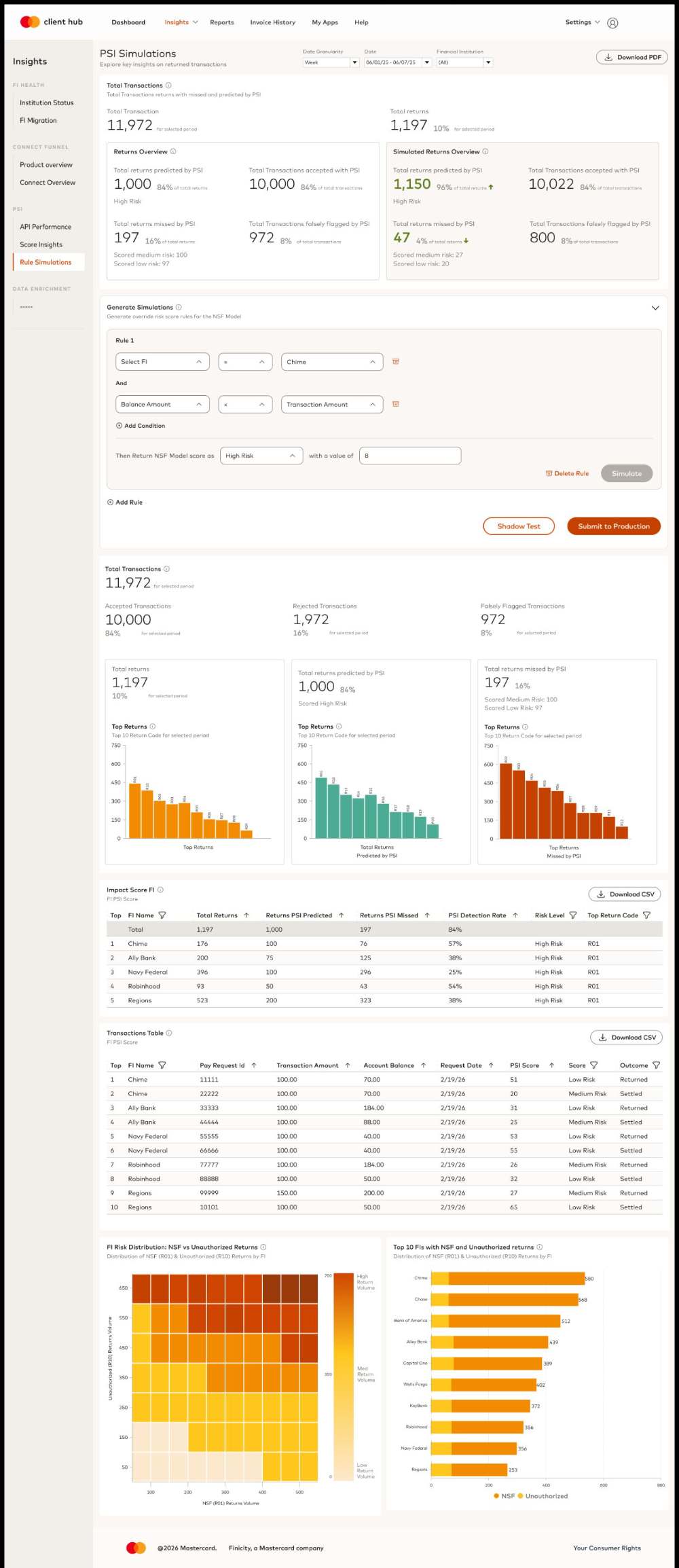Open the Date range dropdown
This screenshot has width=679, height=1568.
pos(398,62)
